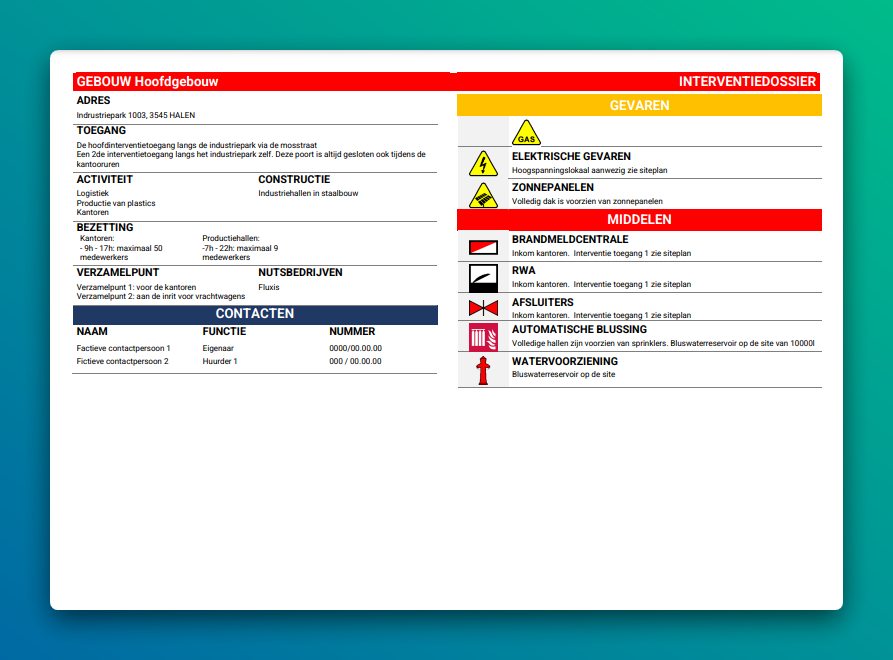Click the electrical hazard lightning icon
Screen dimensions: 893x660
pyautogui.click(x=483, y=164)
